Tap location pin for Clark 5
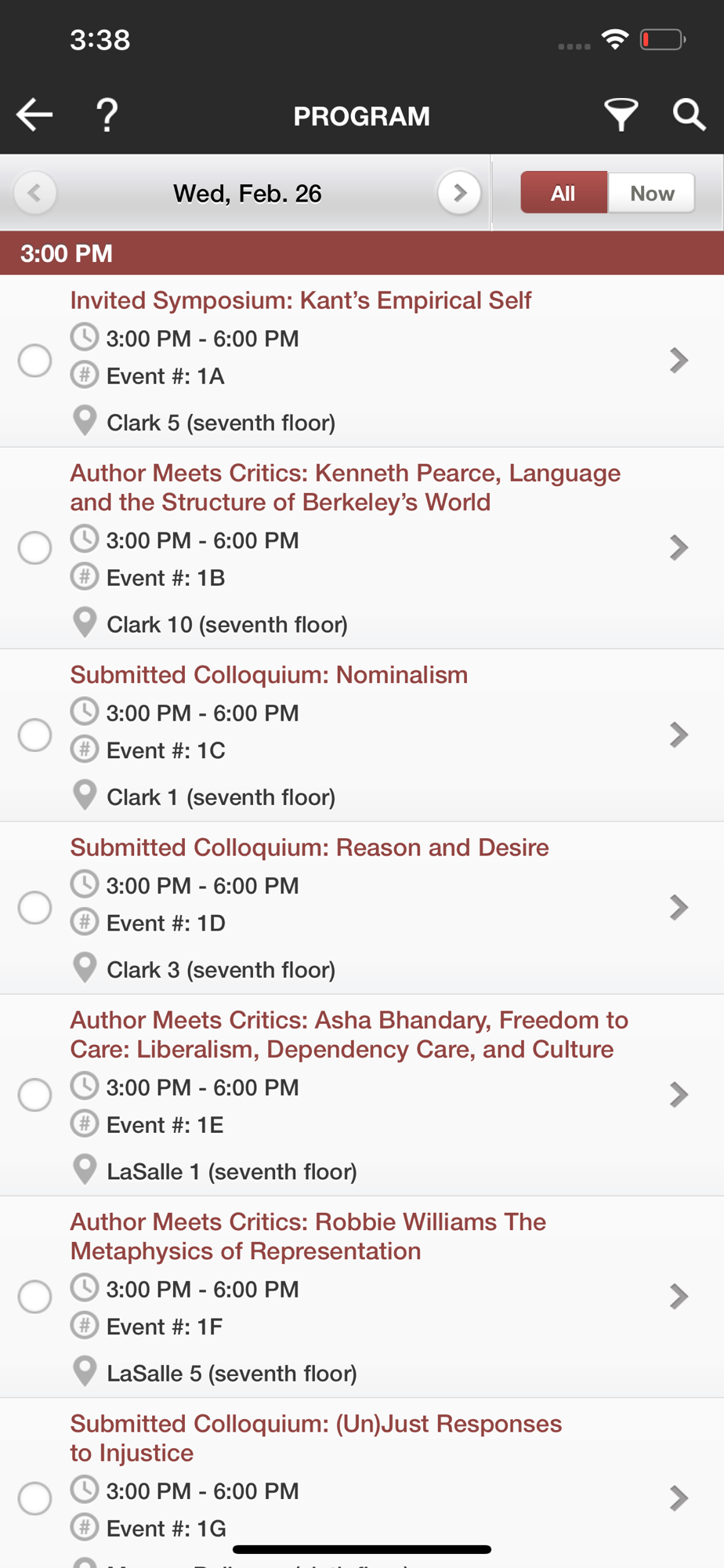 pos(85,421)
